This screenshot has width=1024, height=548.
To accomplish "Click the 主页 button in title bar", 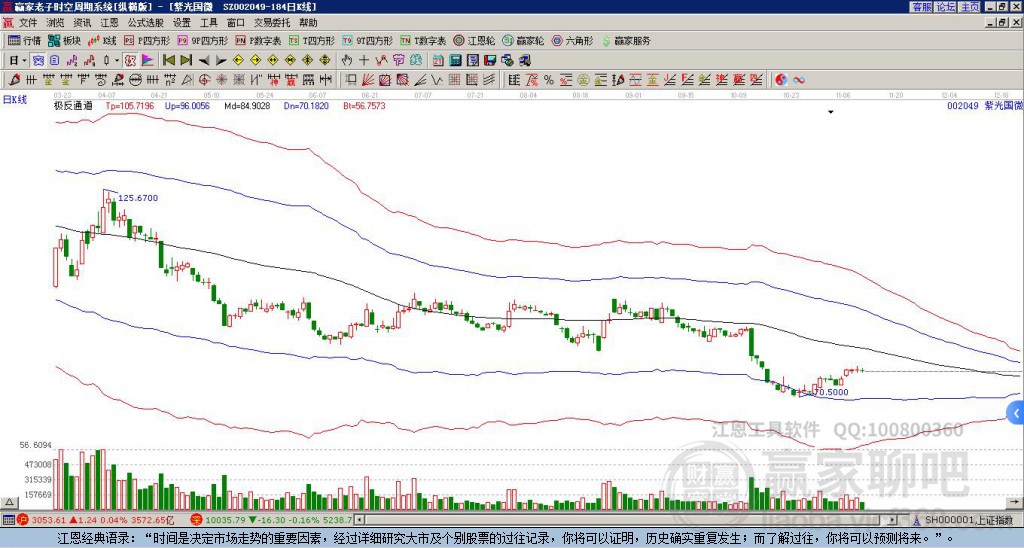I will click(969, 7).
